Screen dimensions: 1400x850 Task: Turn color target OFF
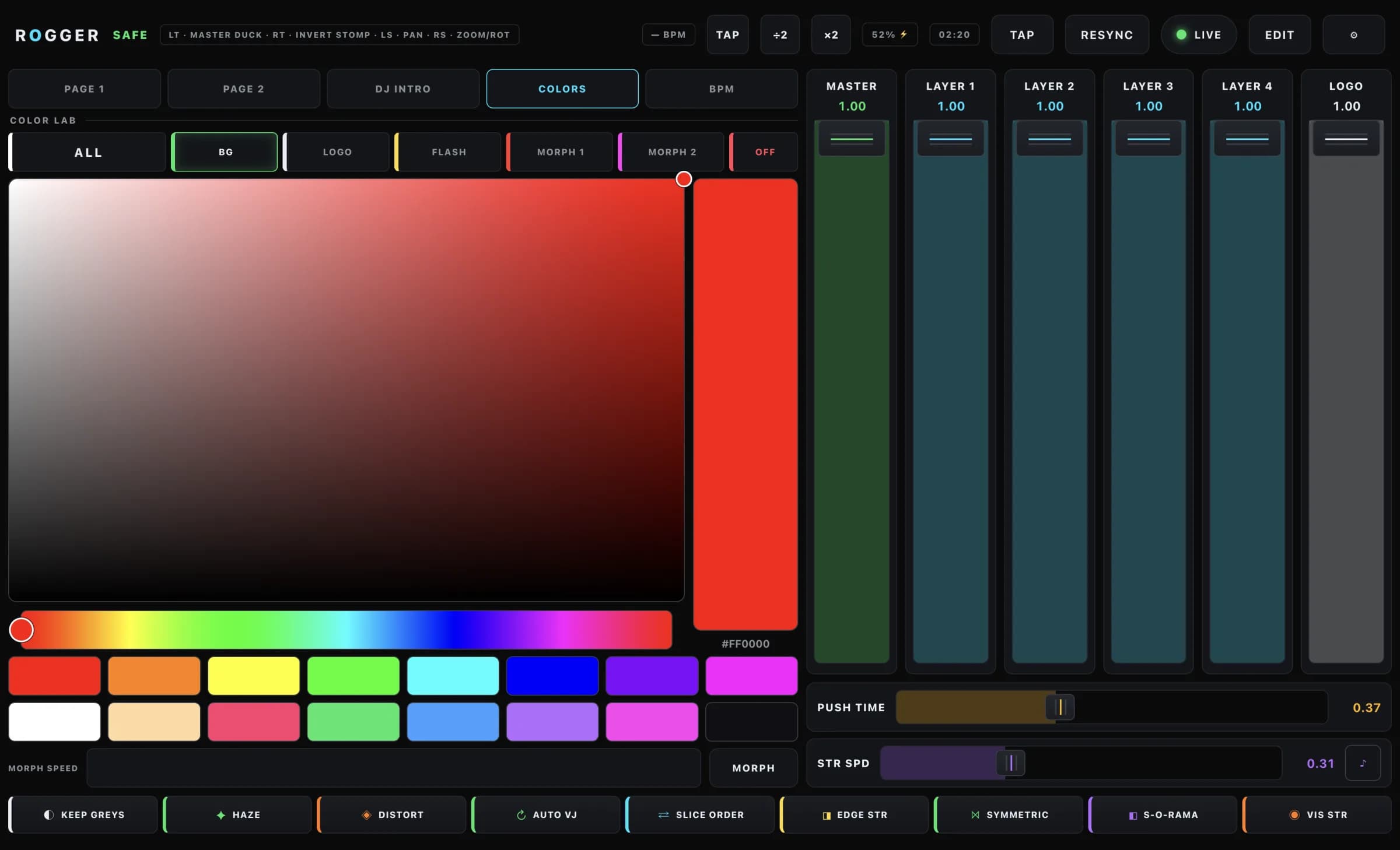coord(764,152)
